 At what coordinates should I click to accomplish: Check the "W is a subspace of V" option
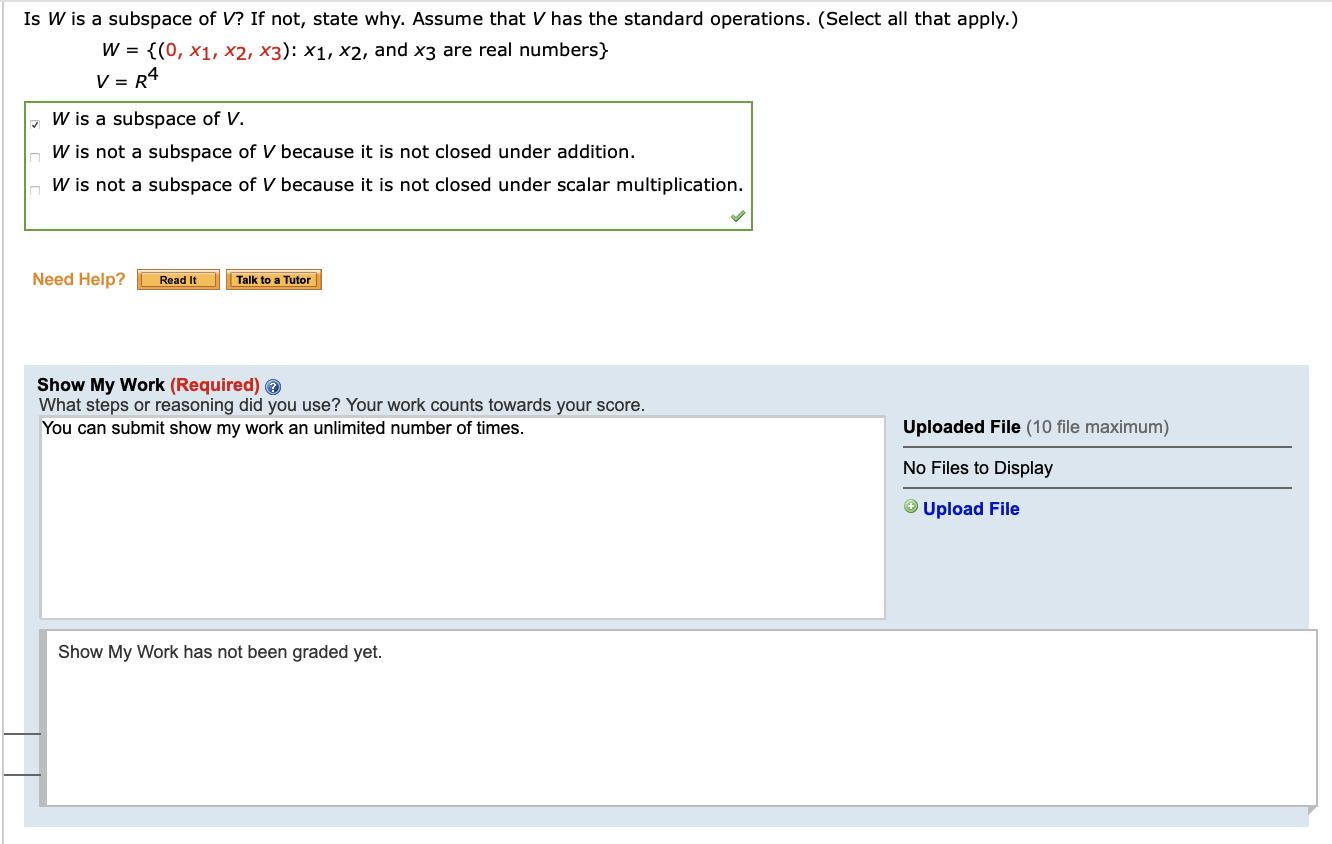pos(35,124)
